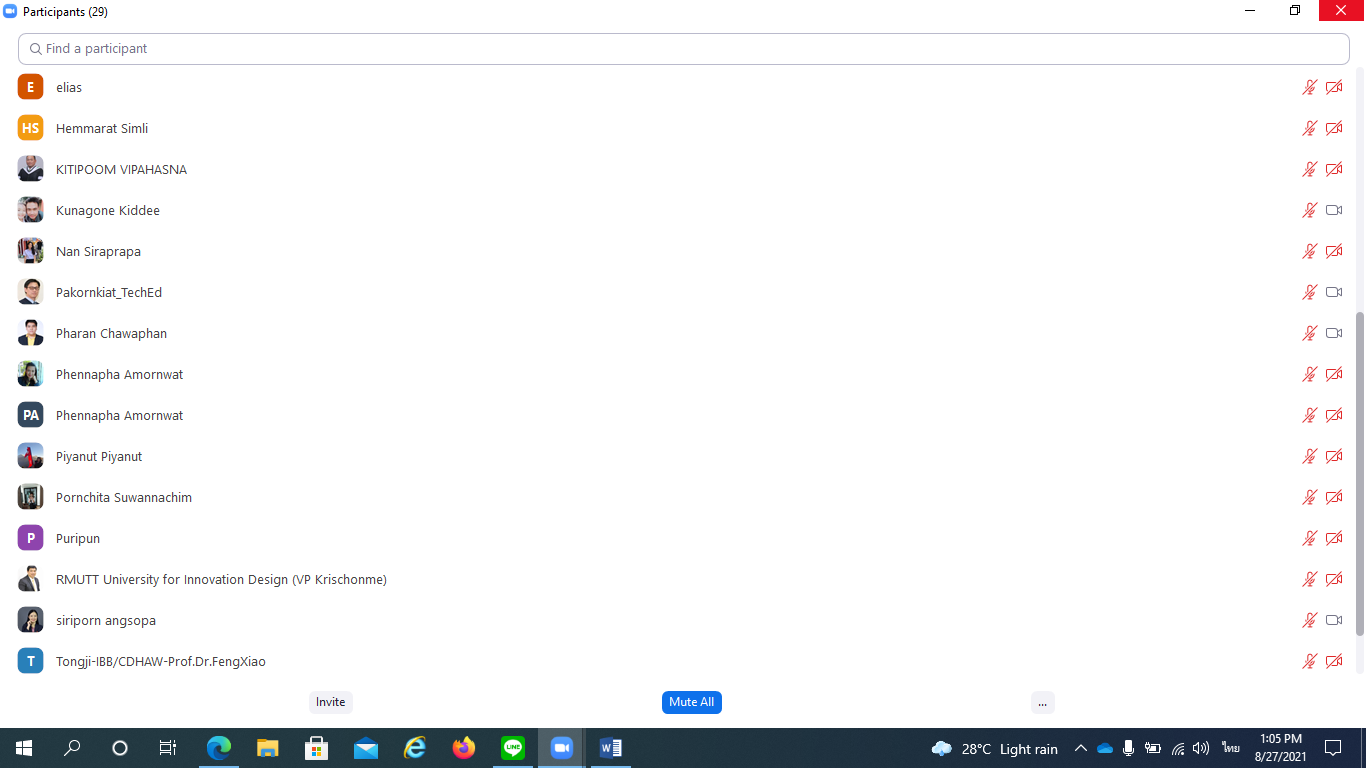Click the HS avatar for Hemmarat Simli
The image size is (1366, 768).
click(x=30, y=128)
